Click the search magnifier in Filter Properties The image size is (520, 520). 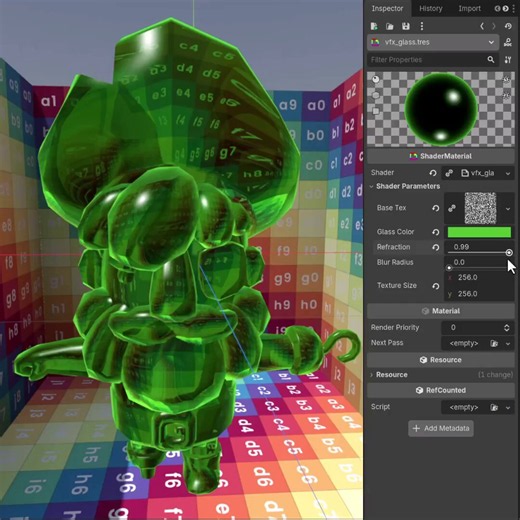pos(491,60)
